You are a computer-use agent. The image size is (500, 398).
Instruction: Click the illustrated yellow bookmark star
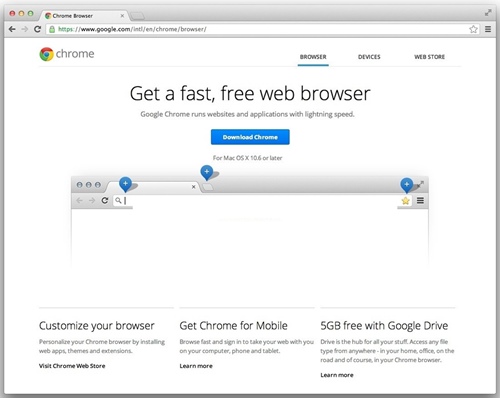405,201
